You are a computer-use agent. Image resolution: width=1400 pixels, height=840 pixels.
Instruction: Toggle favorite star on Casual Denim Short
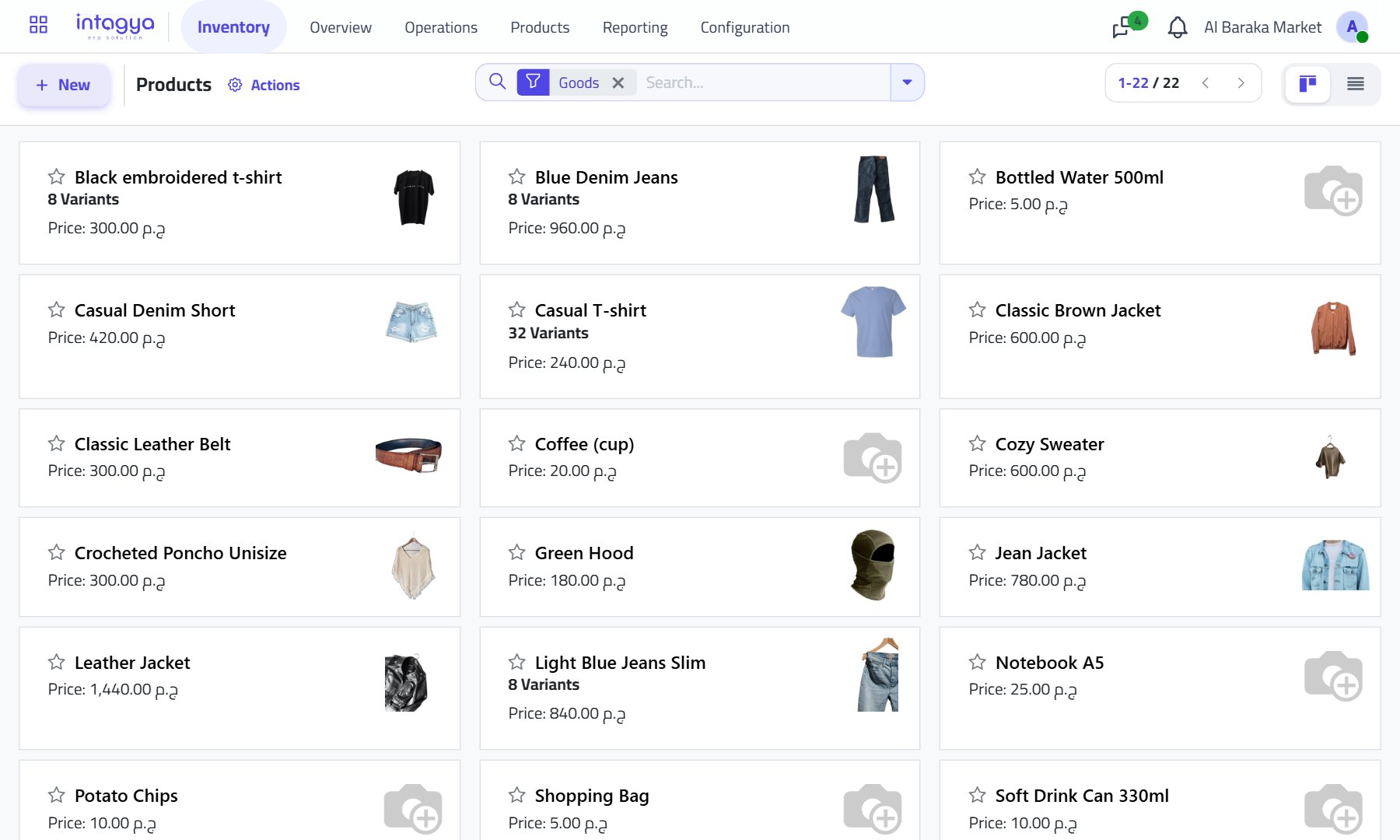coord(56,310)
